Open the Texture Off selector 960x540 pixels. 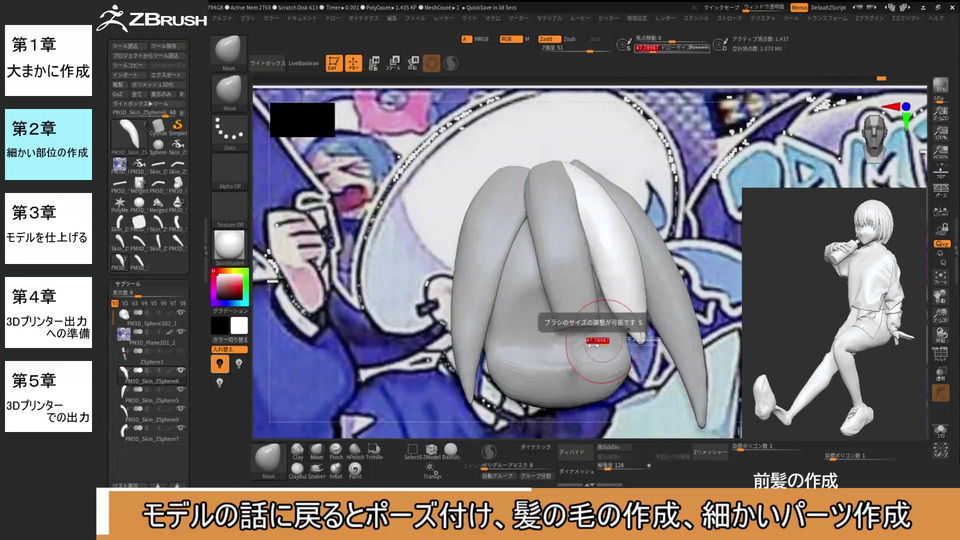tap(229, 210)
